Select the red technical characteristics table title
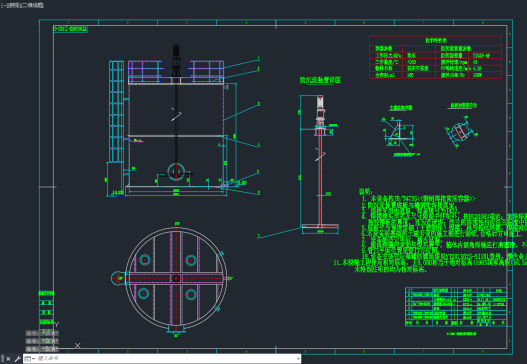Image resolution: width=527 pixels, height=364 pixels. point(436,40)
